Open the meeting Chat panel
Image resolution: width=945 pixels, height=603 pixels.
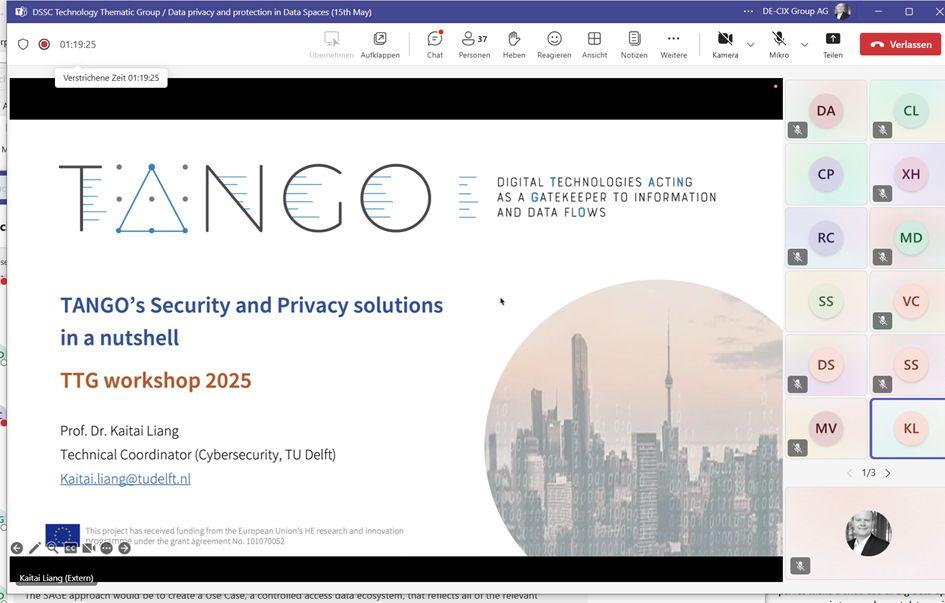435,44
